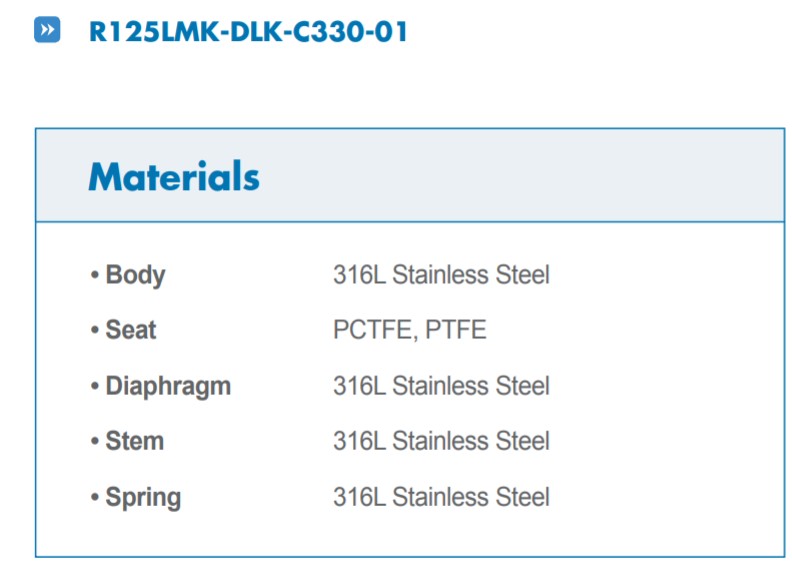This screenshot has height=565, width=792.
Task: Click the bullet point before Body
Action: point(94,276)
